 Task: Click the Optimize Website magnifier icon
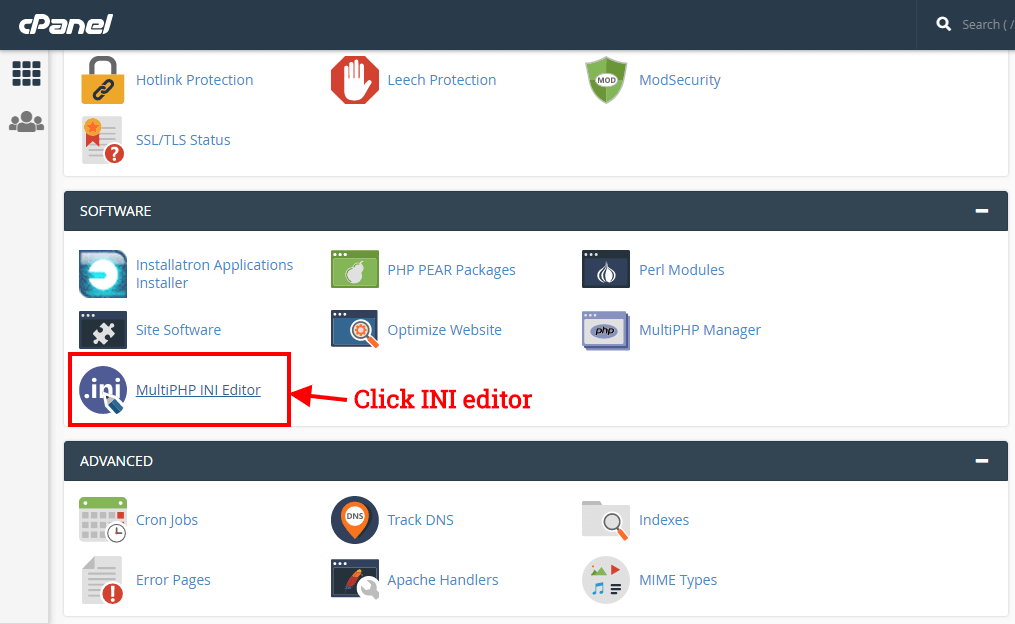[355, 329]
